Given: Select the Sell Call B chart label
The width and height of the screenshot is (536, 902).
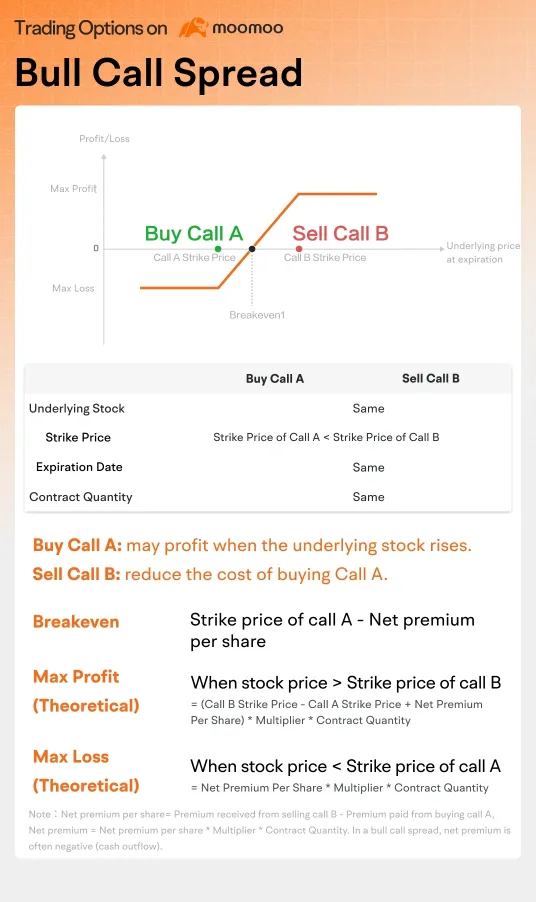Looking at the screenshot, I should pyautogui.click(x=340, y=234).
